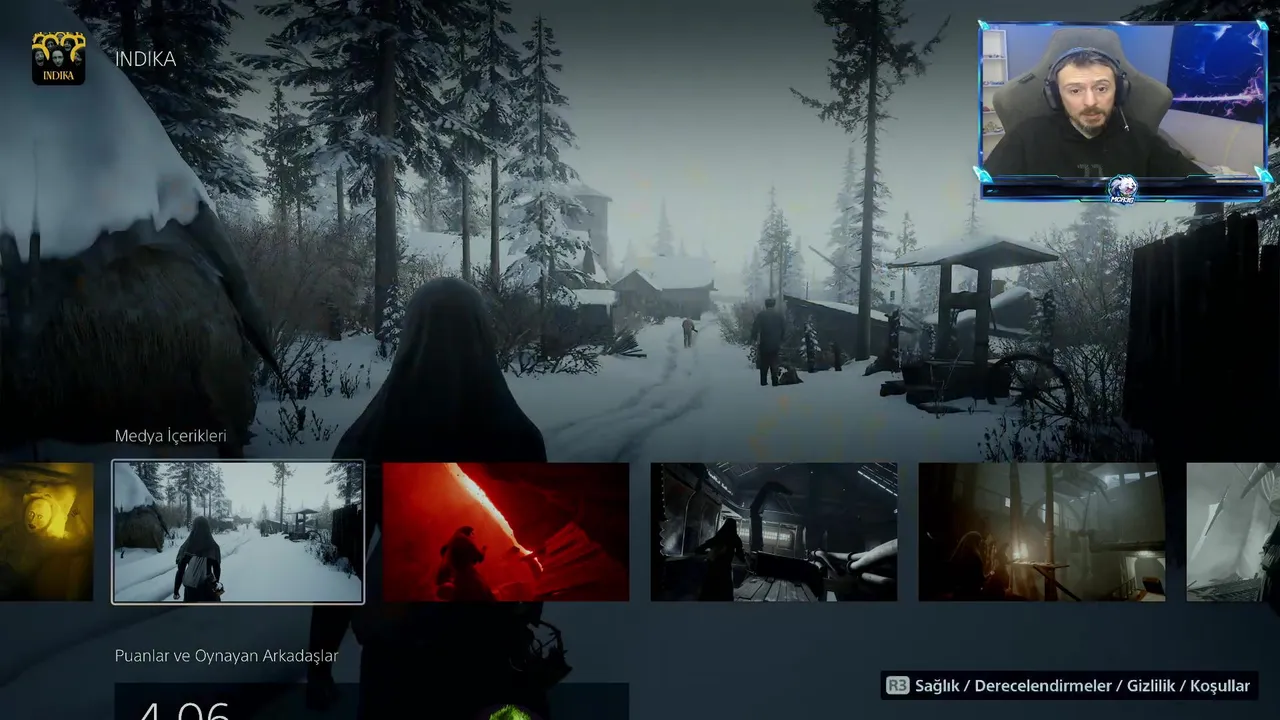Click Puanlar ve Oynayan Arkadaşlar heading

227,656
